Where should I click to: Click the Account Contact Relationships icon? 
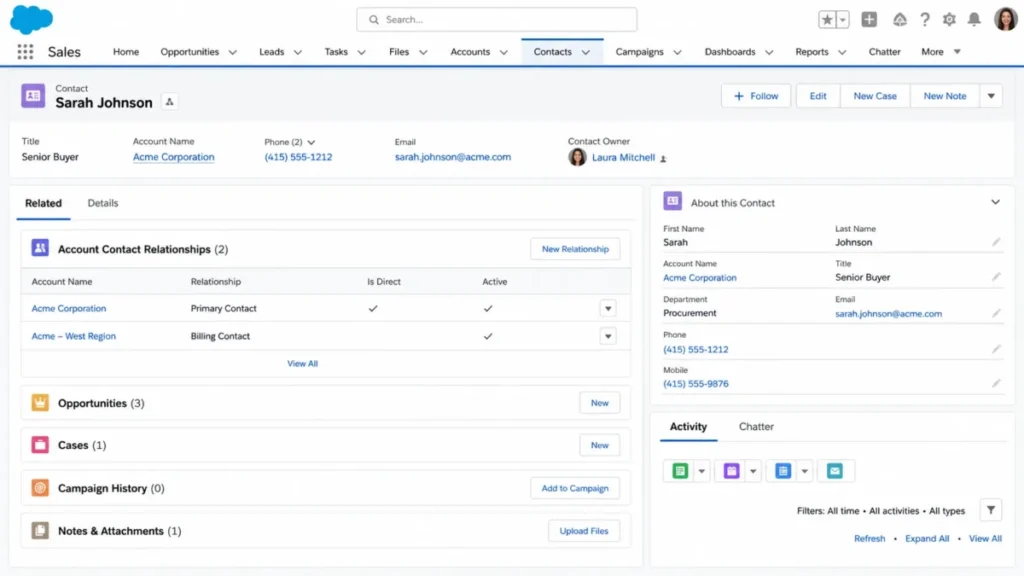pos(40,248)
